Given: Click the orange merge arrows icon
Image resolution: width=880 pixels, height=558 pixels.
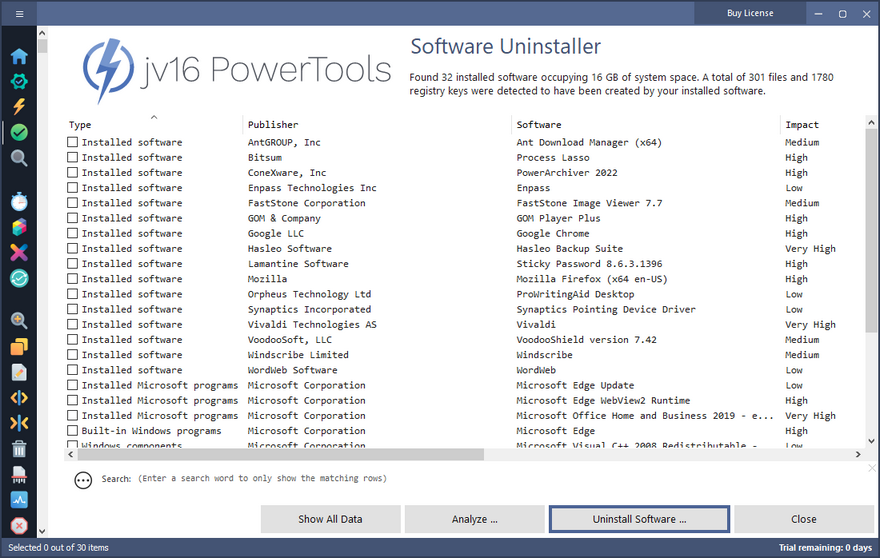Looking at the screenshot, I should click(x=19, y=423).
